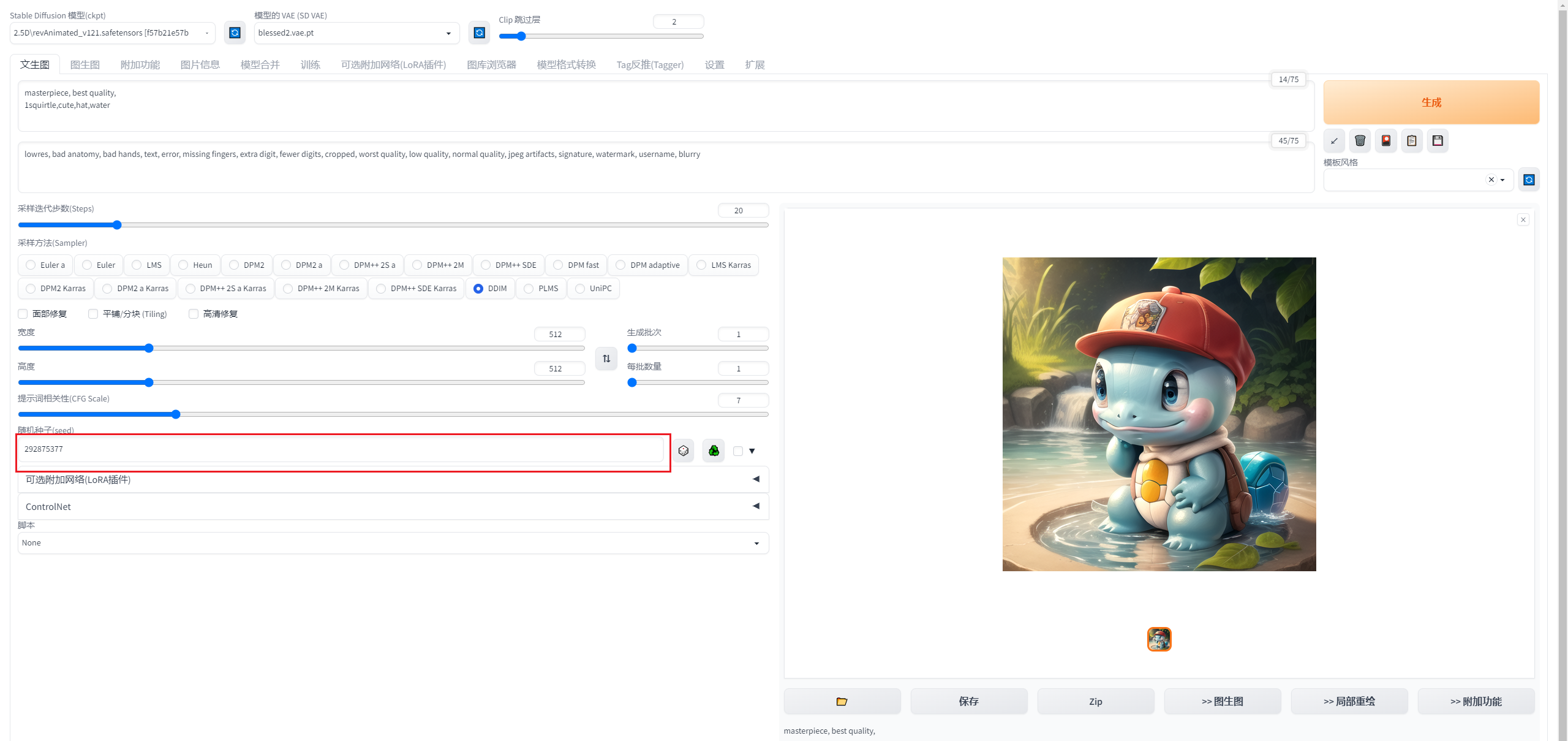Adjust the CFG Scale slider

393,414
